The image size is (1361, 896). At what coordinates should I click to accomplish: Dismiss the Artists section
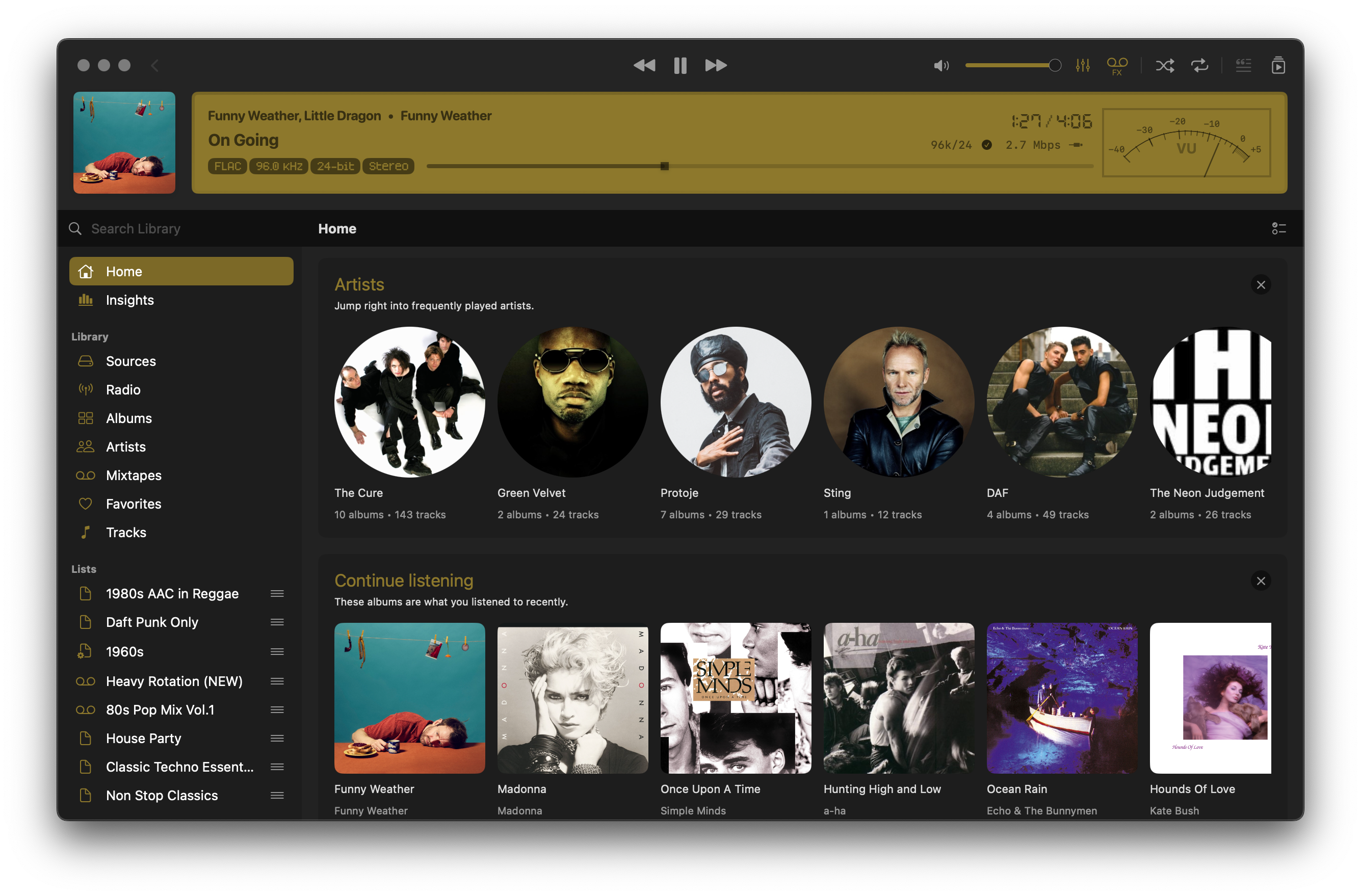click(x=1261, y=285)
